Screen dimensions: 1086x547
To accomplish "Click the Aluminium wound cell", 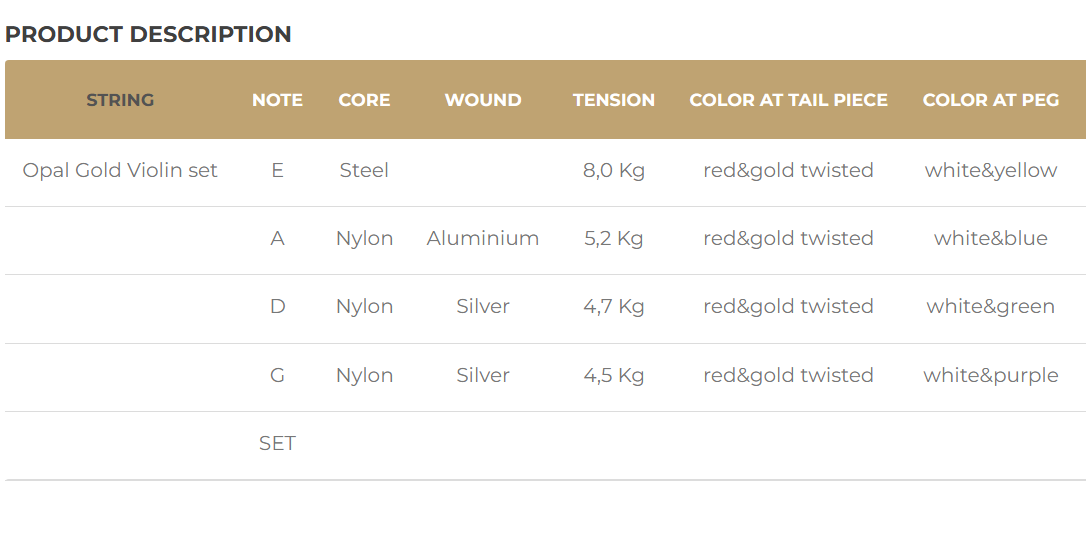I will pyautogui.click(x=483, y=238).
